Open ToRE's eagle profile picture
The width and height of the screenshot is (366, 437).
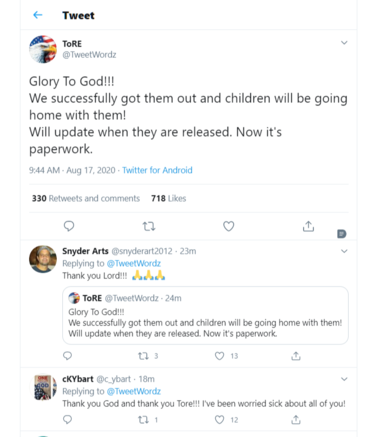(43, 49)
